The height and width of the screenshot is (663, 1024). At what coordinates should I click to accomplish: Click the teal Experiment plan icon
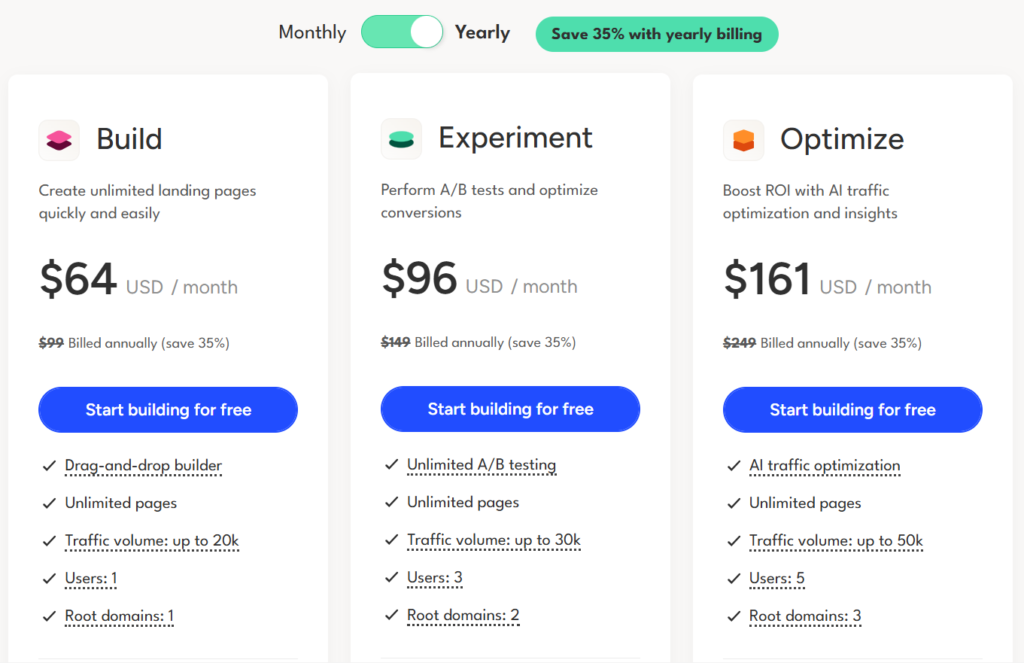click(400, 140)
